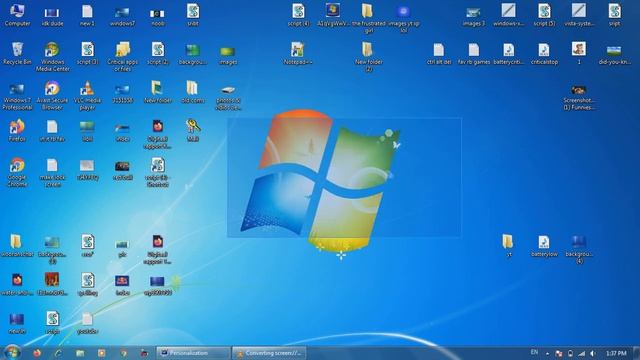This screenshot has width=640, height=360.
Task: Launch Google Chrome desktop shortcut
Action: pyautogui.click(x=17, y=172)
